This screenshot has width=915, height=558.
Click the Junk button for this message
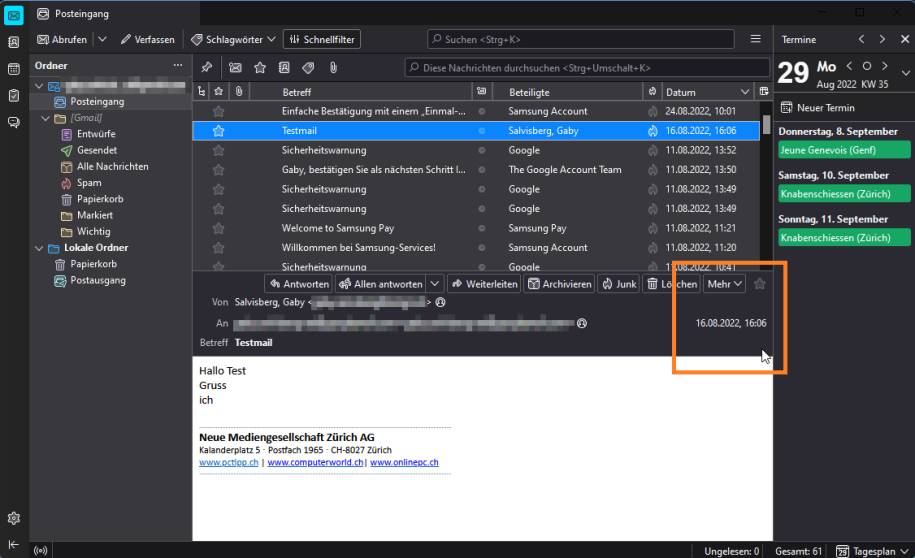(619, 284)
